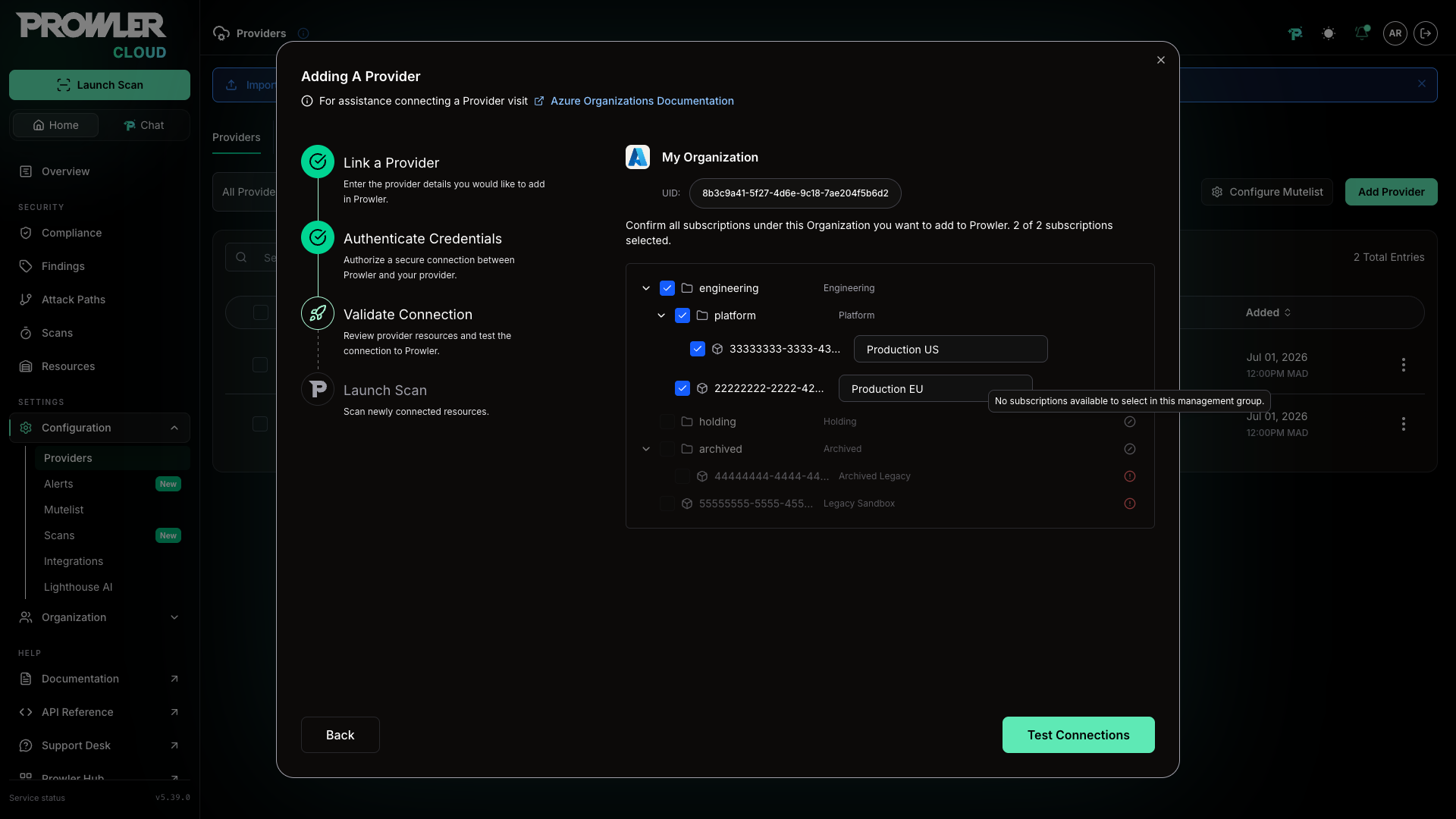Screen dimensions: 1456x819
Task: Close the Adding A Provider dialog
Action: 1160,60
